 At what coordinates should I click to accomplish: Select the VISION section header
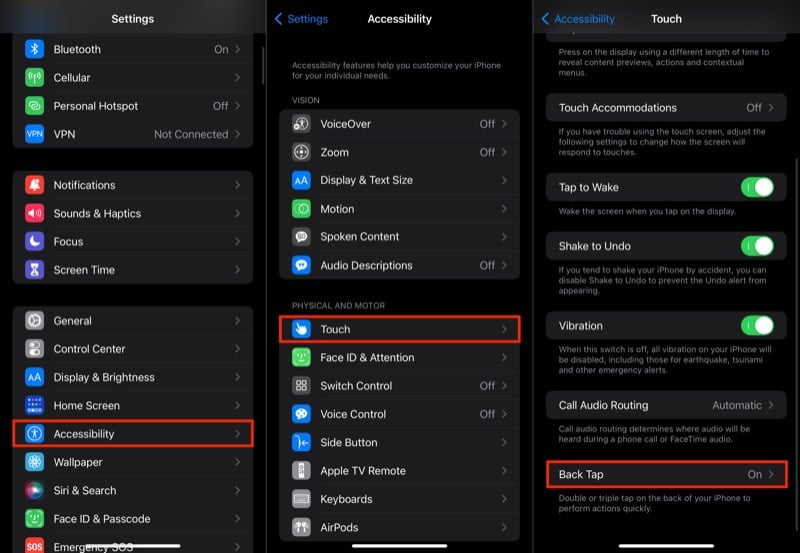(x=306, y=100)
